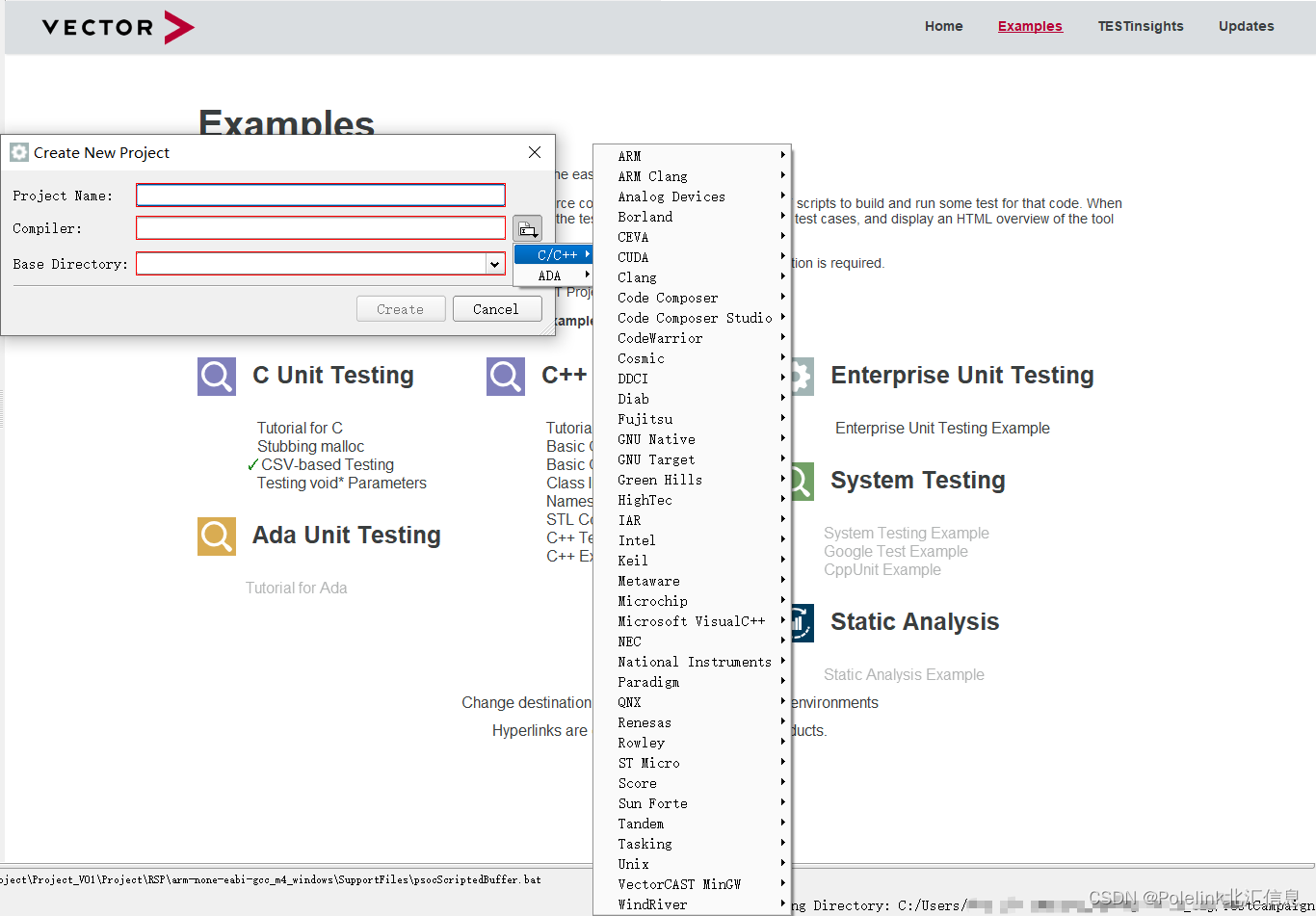Open the VectorCAST MinGW submenu
The width and height of the screenshot is (1316, 916).
(692, 884)
